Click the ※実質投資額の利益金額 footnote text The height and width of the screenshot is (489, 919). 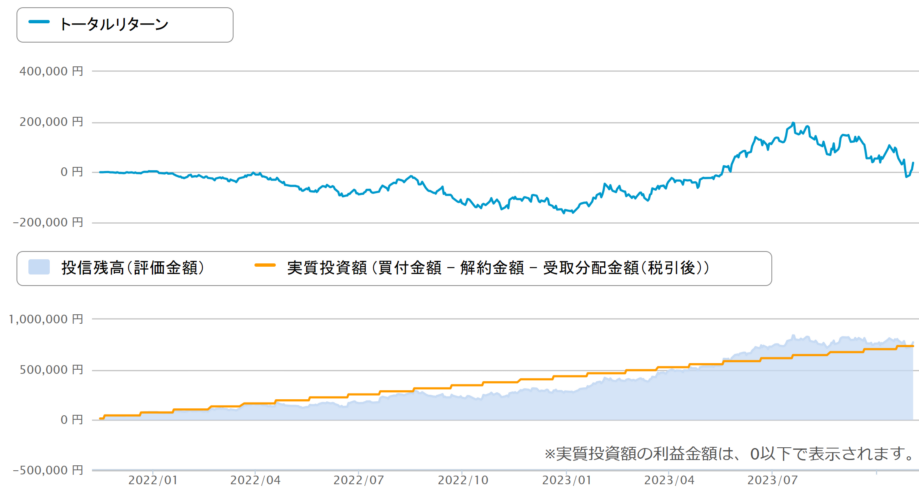click(x=729, y=454)
